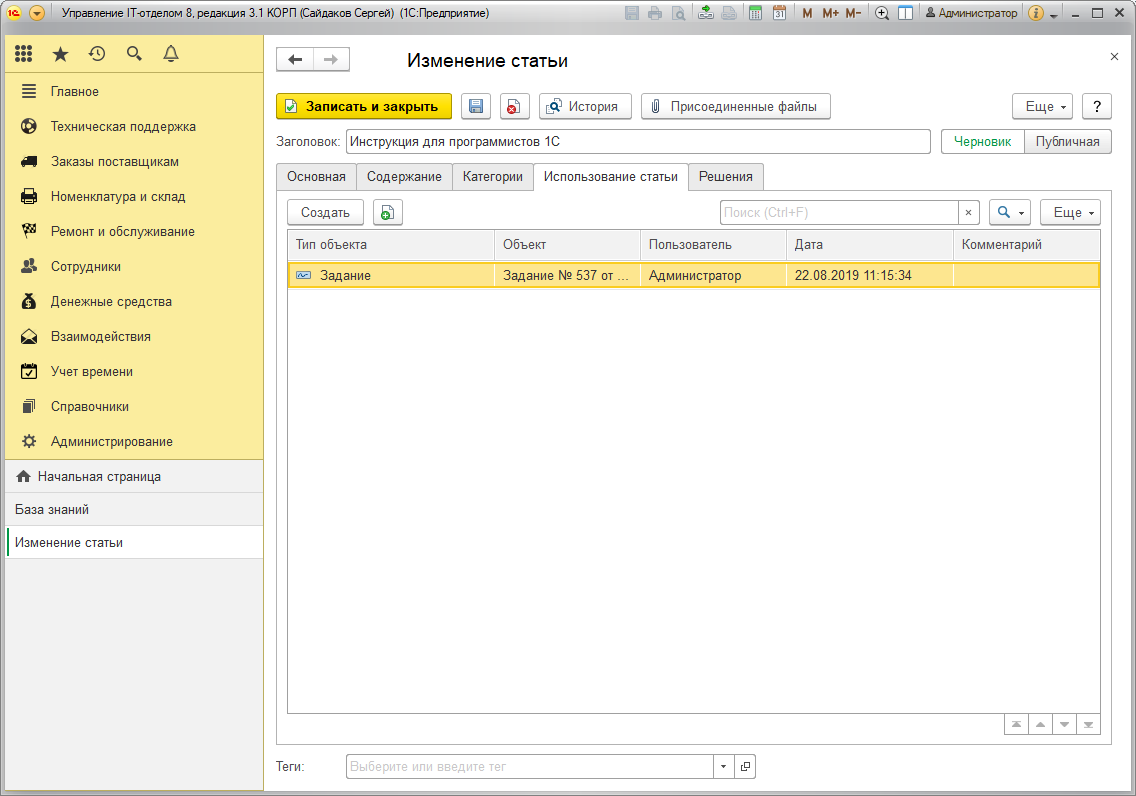Go forward with the right arrow
The height and width of the screenshot is (796, 1136).
[x=331, y=59]
